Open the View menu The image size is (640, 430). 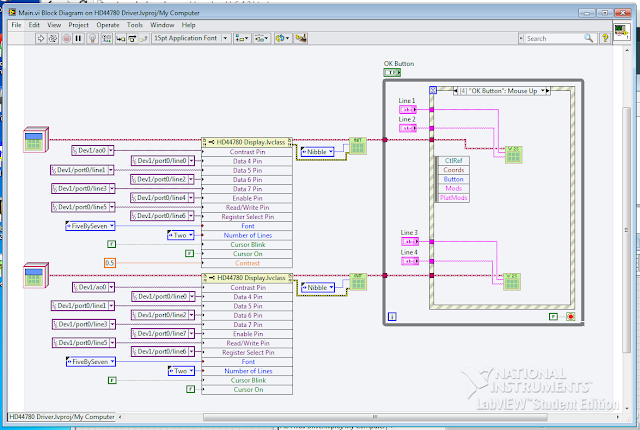[x=54, y=25]
